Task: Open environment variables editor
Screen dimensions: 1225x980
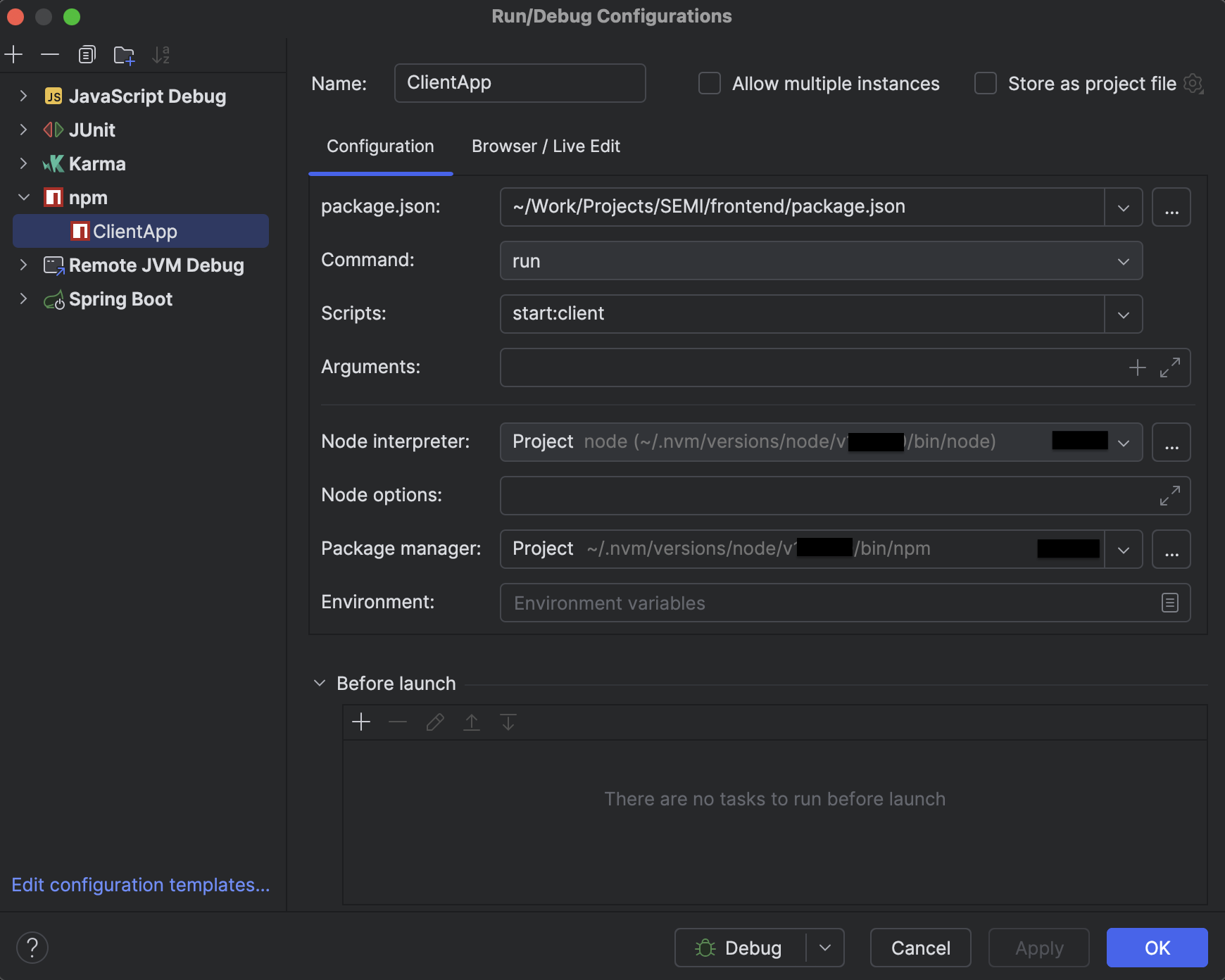Action: (1169, 603)
